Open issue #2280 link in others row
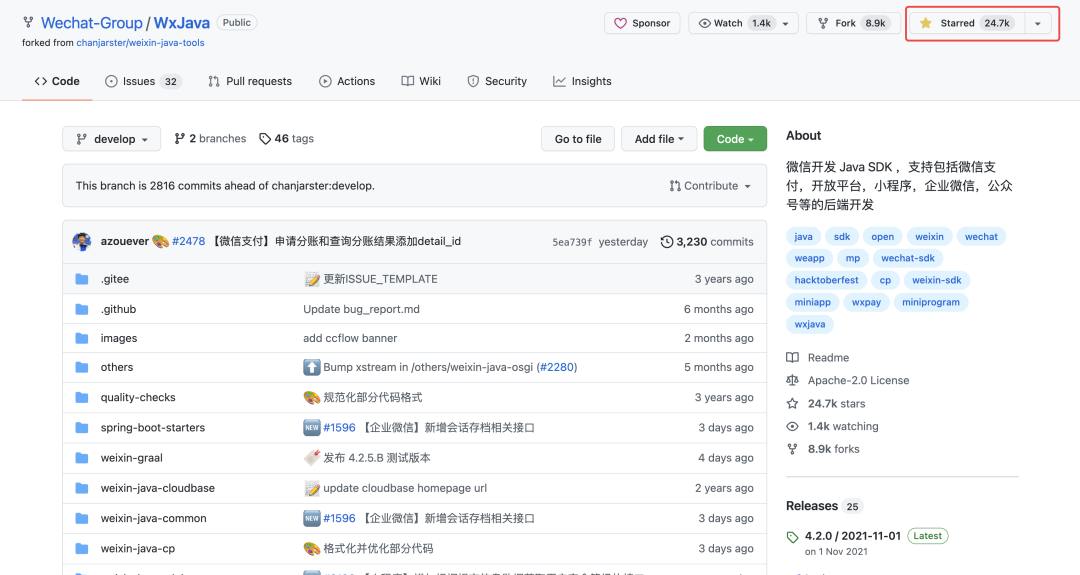 click(557, 367)
